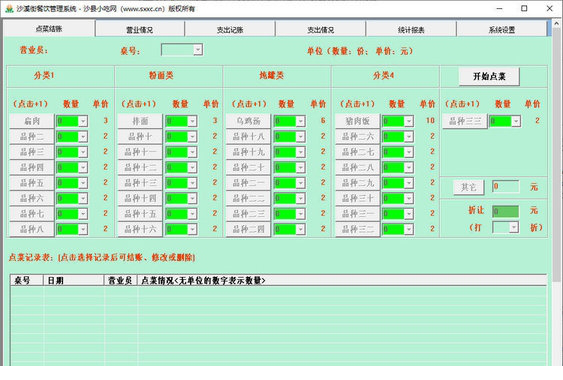Image resolution: width=563 pixels, height=380 pixels.
Task: Click the 品种二十 item button
Action: tap(248, 167)
